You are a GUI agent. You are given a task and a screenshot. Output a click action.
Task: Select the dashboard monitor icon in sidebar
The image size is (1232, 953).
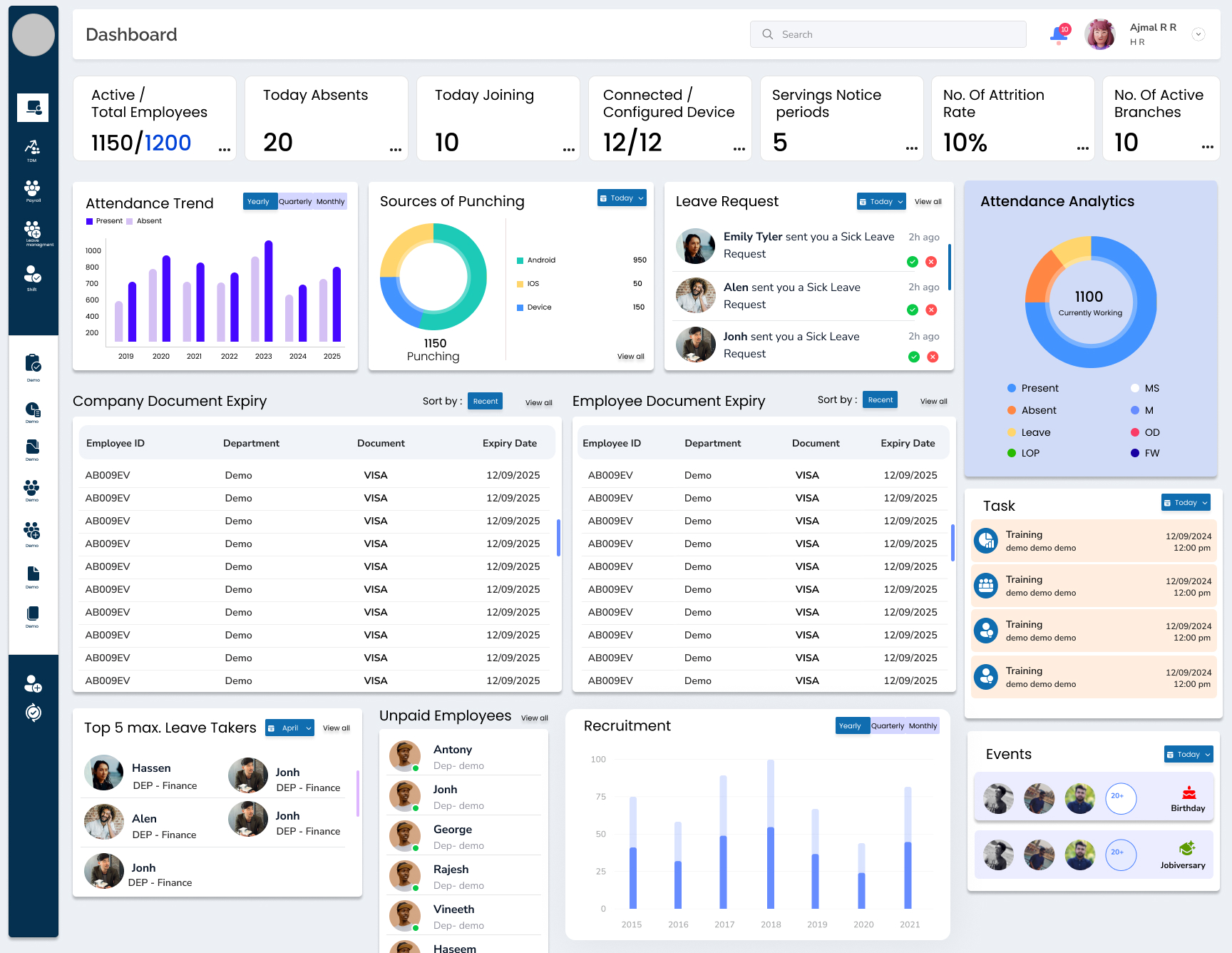33,108
